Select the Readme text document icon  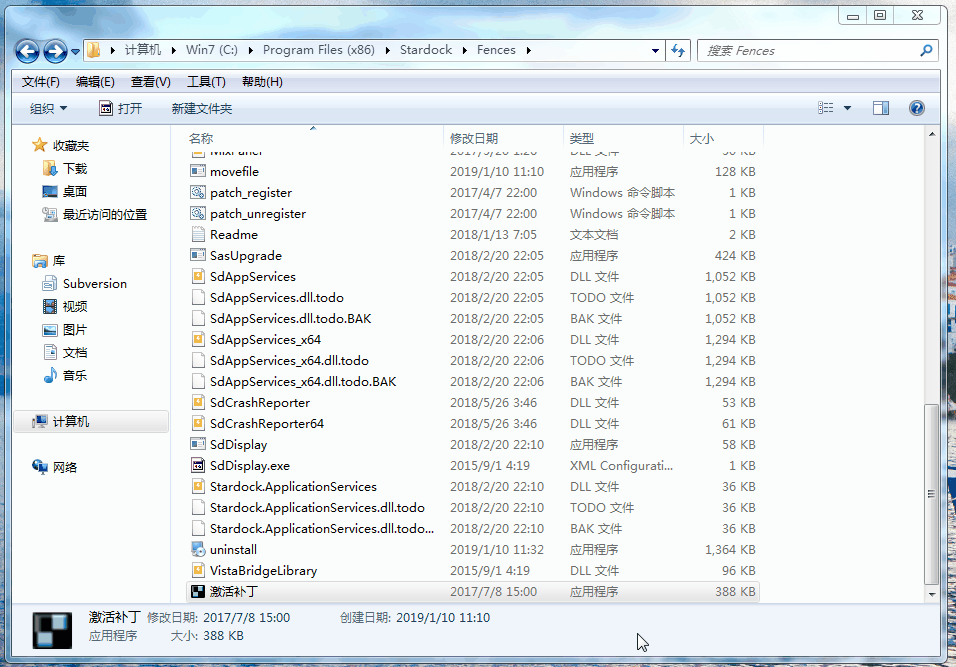click(198, 235)
